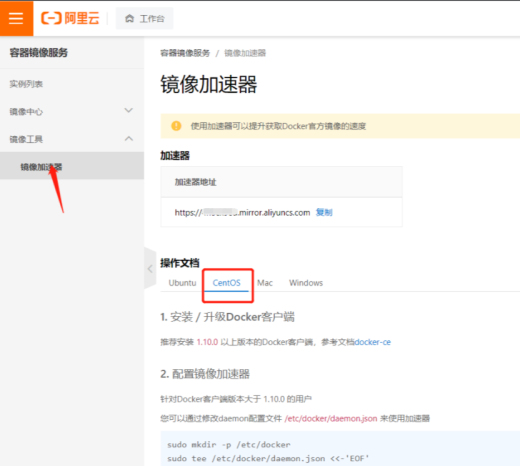Switch to the Ubuntu tab

tap(182, 283)
